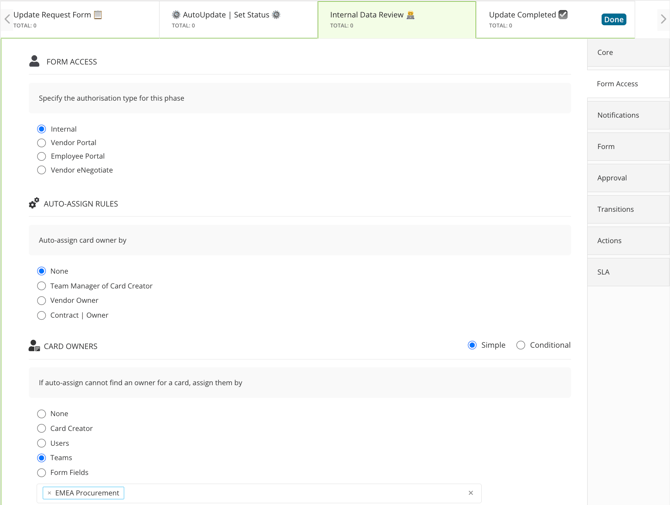Click the Auto-Assign Rules gears icon
The height and width of the screenshot is (505, 670).
click(34, 203)
